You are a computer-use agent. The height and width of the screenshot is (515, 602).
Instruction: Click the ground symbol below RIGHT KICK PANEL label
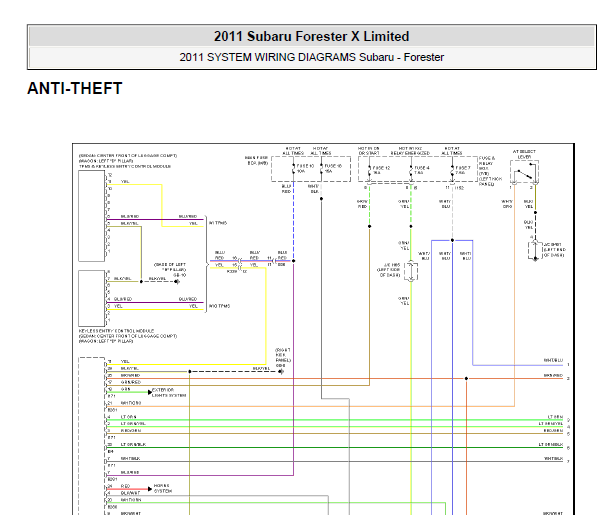click(x=281, y=371)
